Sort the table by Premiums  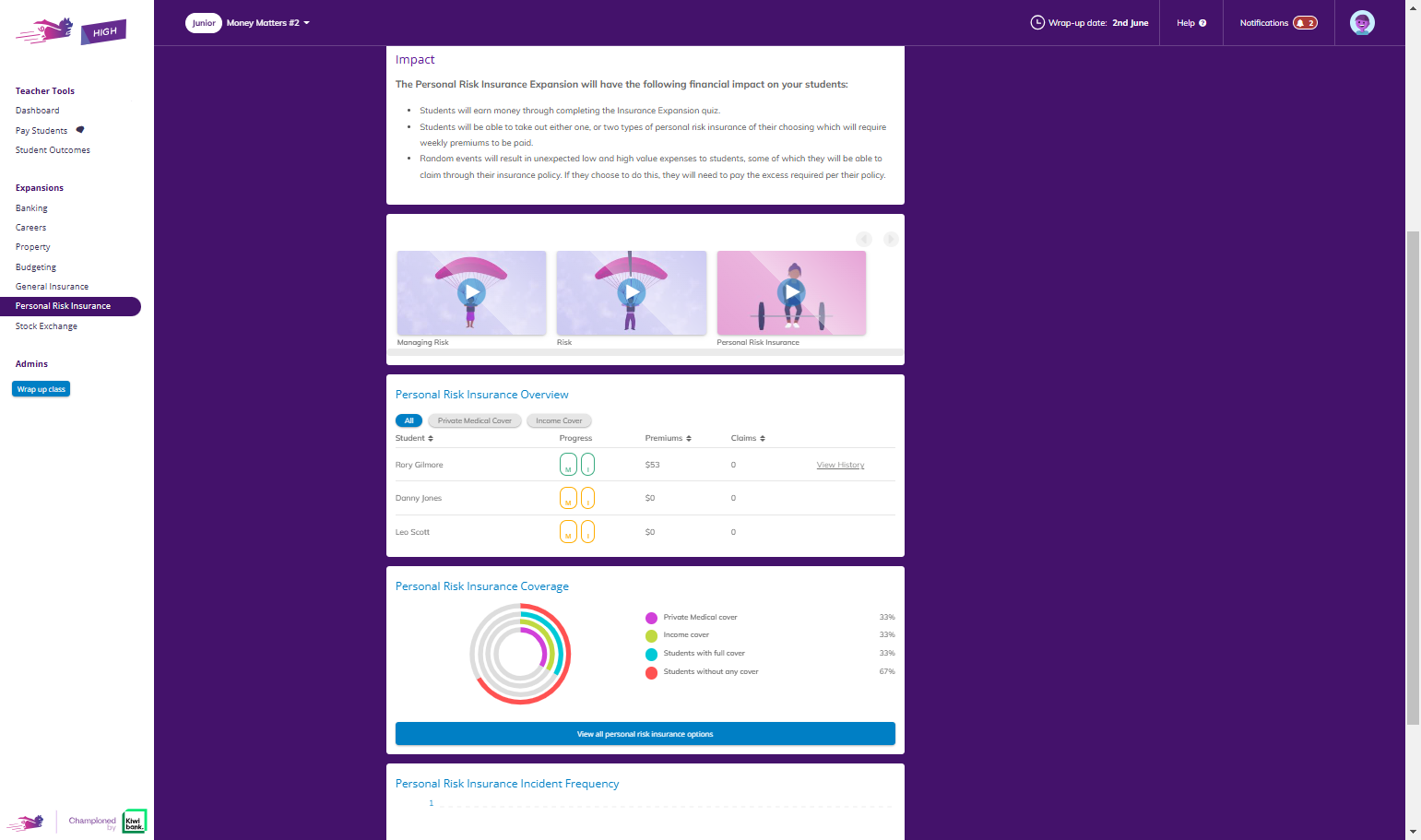point(668,438)
